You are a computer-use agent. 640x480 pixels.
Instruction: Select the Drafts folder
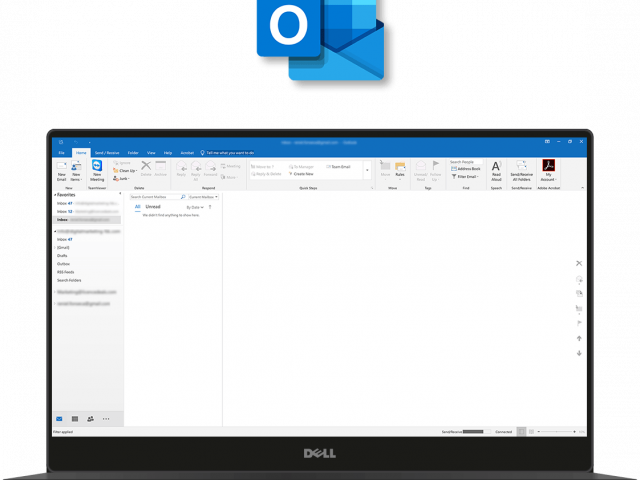(62, 256)
